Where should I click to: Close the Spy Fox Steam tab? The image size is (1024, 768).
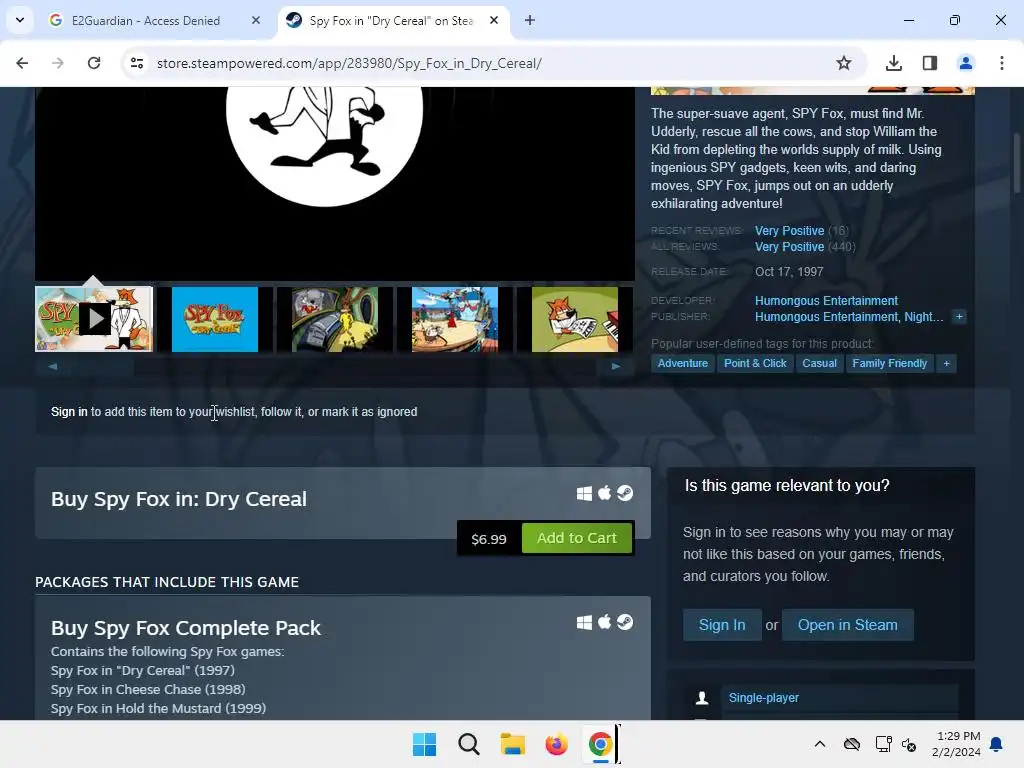point(494,20)
